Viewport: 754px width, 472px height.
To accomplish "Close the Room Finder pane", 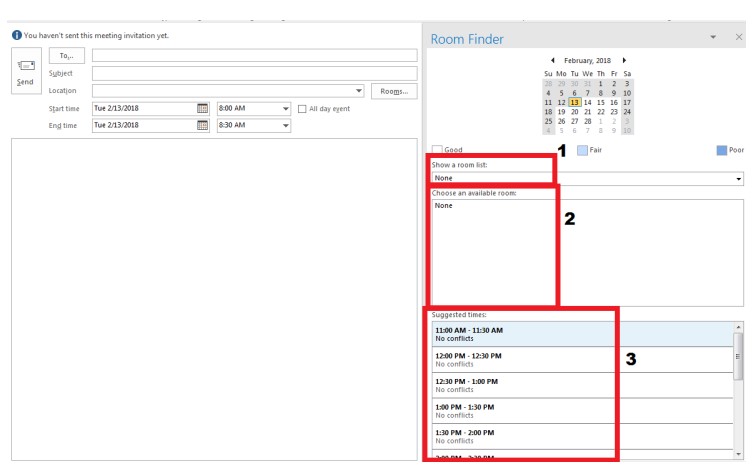I will pos(739,37).
